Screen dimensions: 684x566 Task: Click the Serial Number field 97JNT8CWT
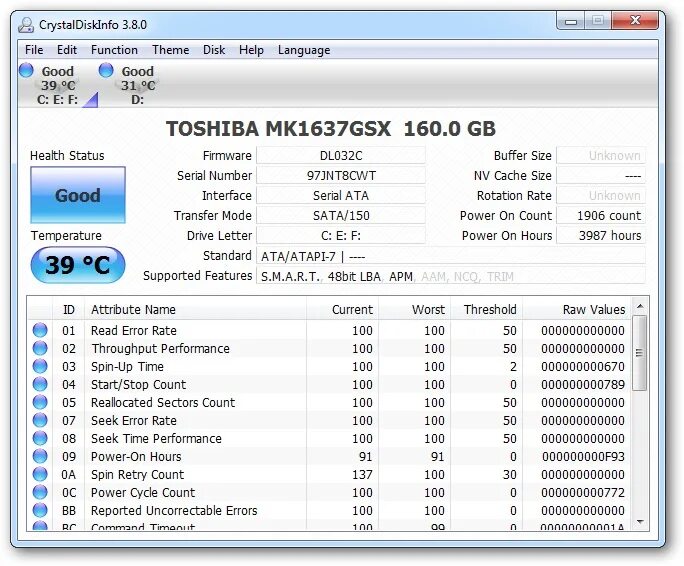point(341,175)
